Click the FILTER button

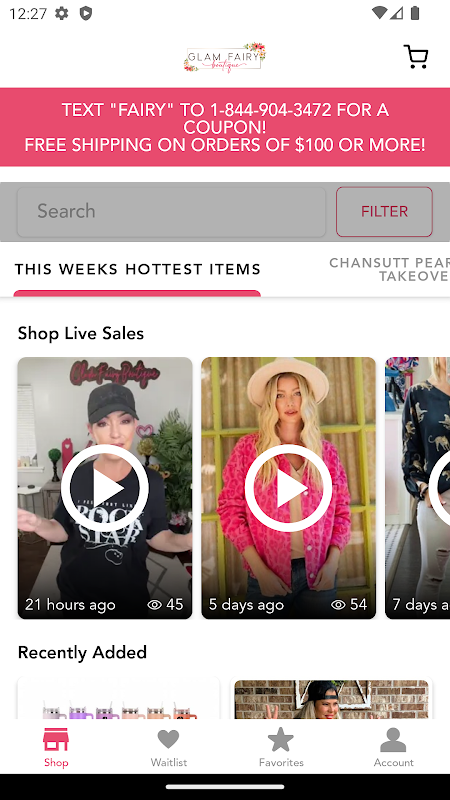coord(384,211)
